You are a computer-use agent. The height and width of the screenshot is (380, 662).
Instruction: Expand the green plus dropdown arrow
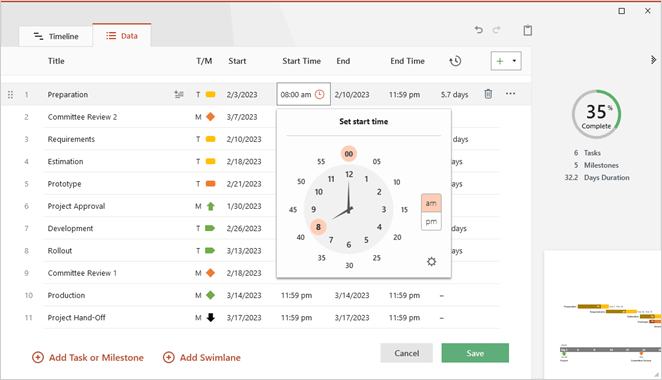(x=514, y=61)
